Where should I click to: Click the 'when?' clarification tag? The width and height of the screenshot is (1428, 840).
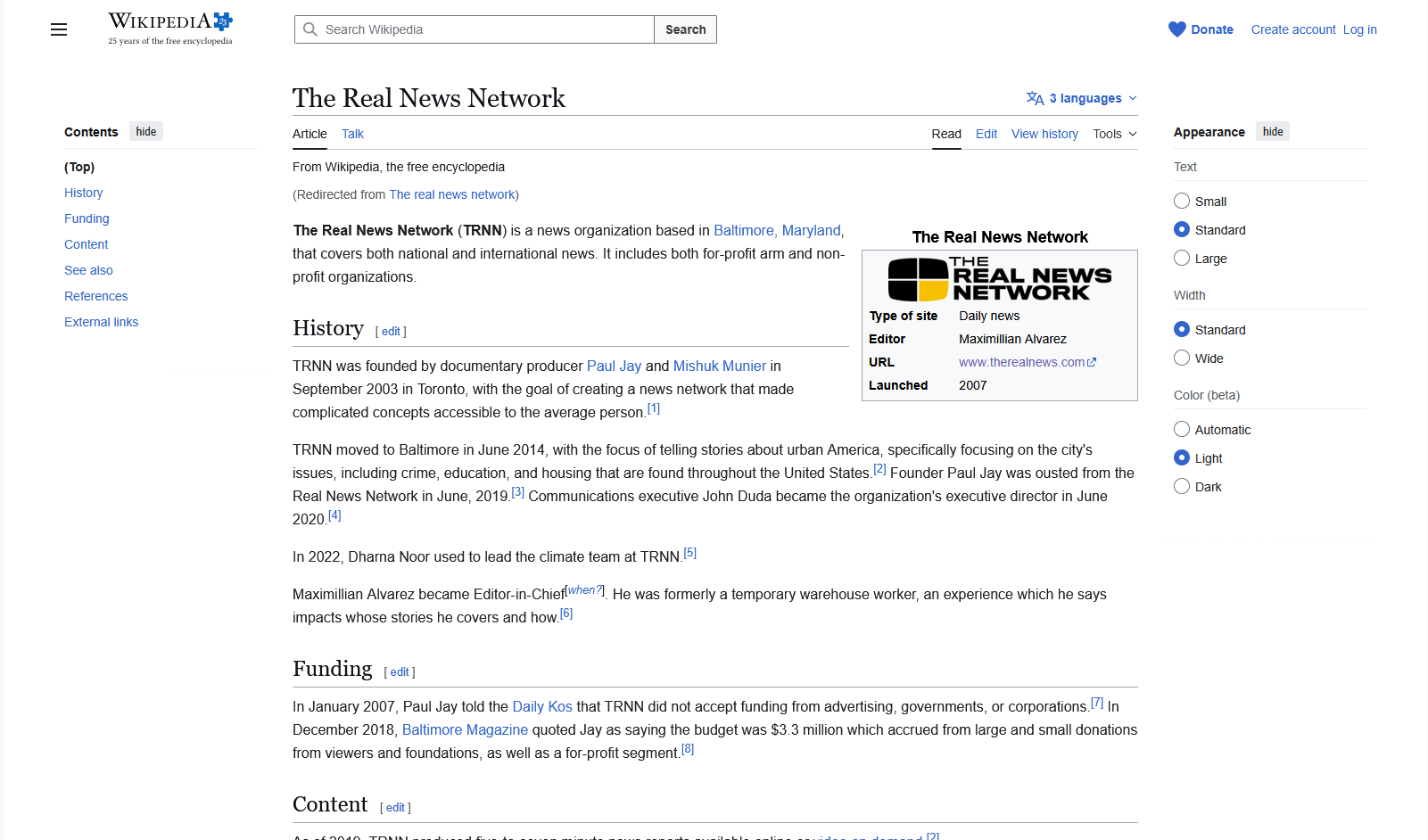tap(585, 590)
